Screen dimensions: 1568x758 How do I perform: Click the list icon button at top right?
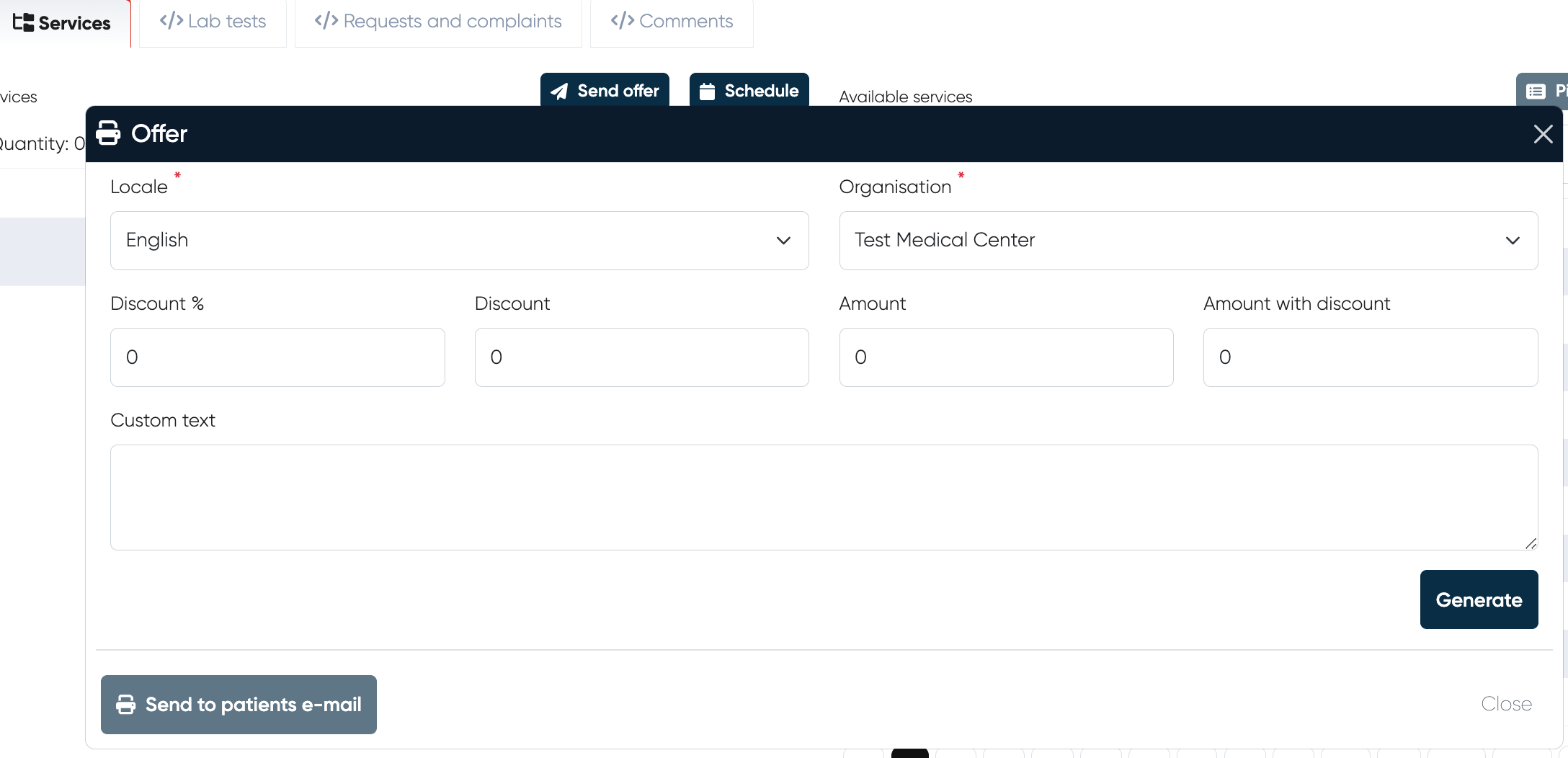click(x=1536, y=92)
